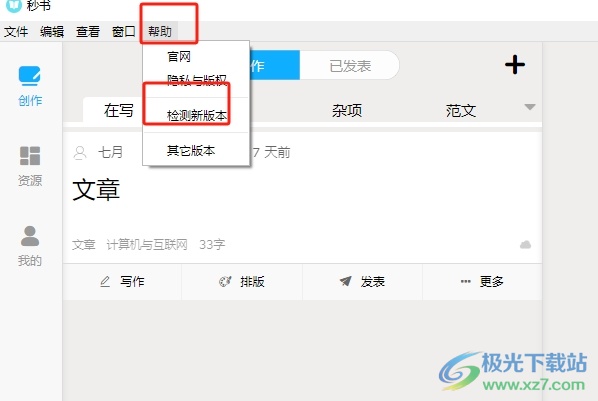Click the 写作 pencil button
Viewport: 598px width, 401px height.
(x=122, y=282)
